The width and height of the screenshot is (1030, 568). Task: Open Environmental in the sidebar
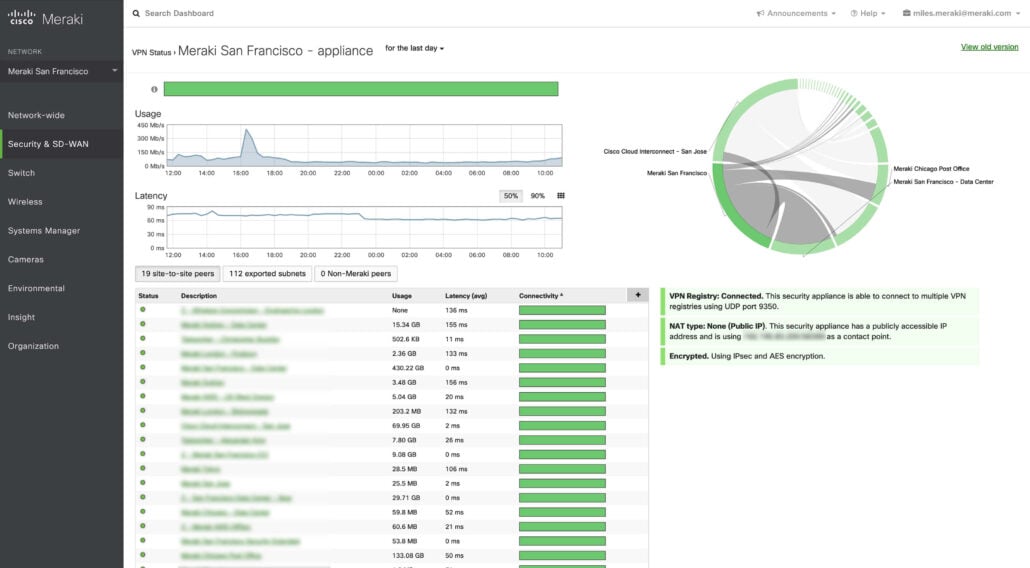pyautogui.click(x=62, y=288)
